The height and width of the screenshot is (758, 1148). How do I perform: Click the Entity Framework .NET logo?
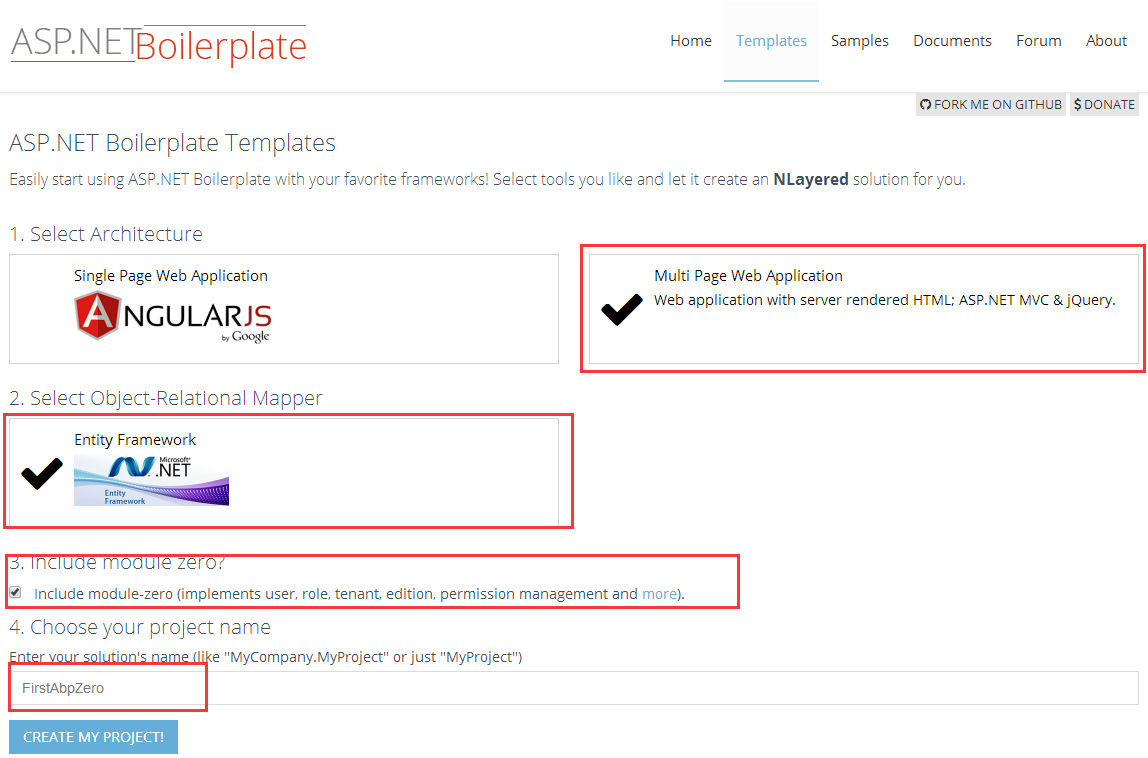(x=152, y=480)
